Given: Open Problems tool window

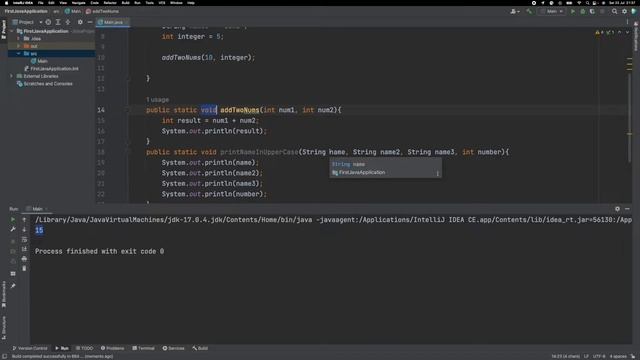Looking at the screenshot, I should [x=112, y=348].
